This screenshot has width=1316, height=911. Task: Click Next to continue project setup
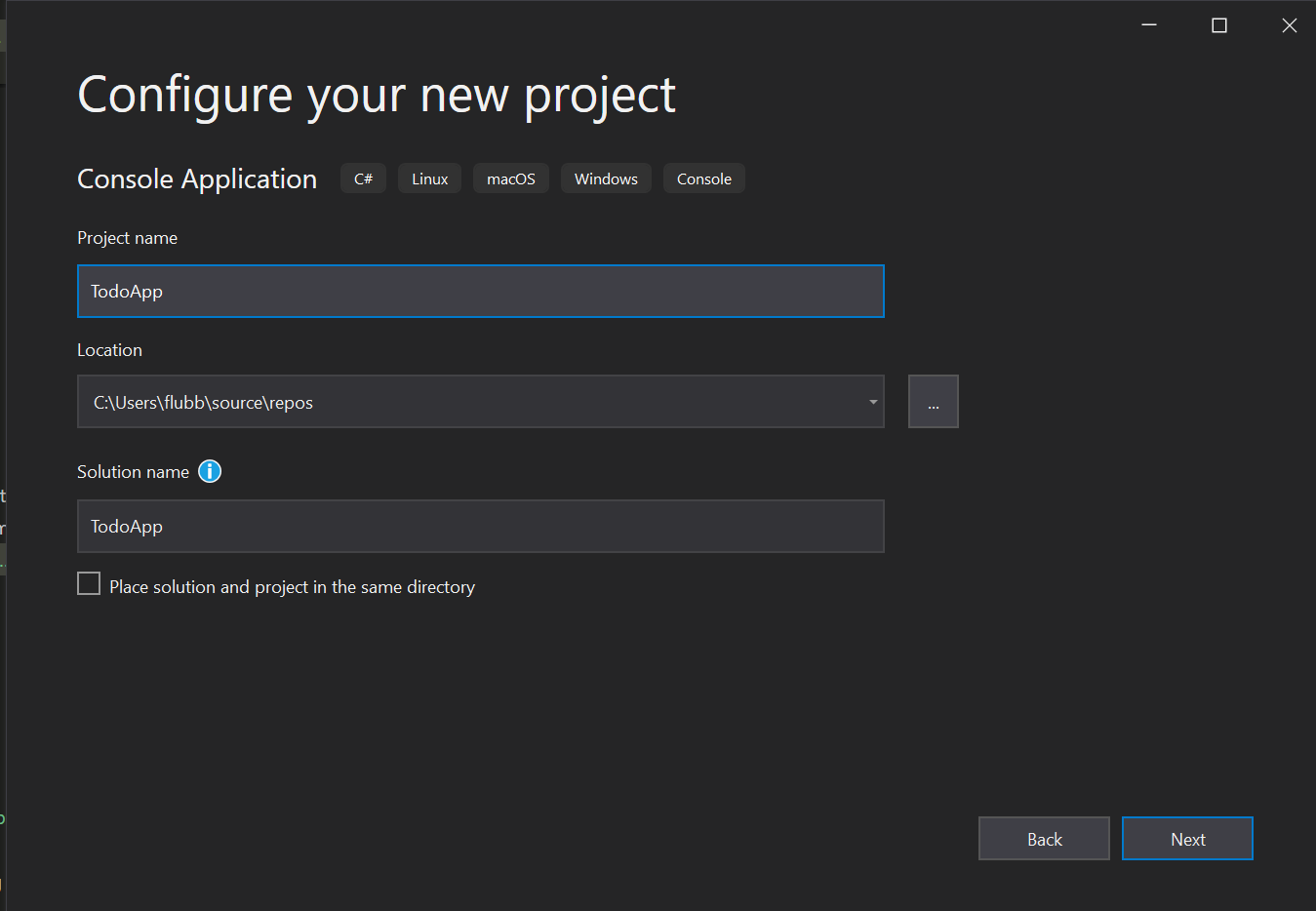point(1187,838)
